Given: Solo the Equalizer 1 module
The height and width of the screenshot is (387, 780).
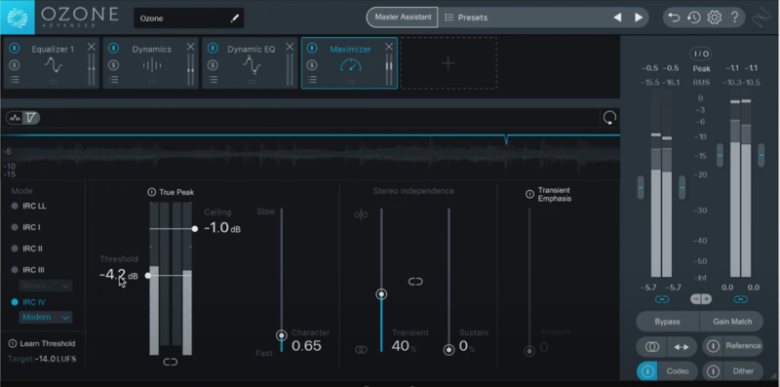Looking at the screenshot, I should tap(15, 65).
